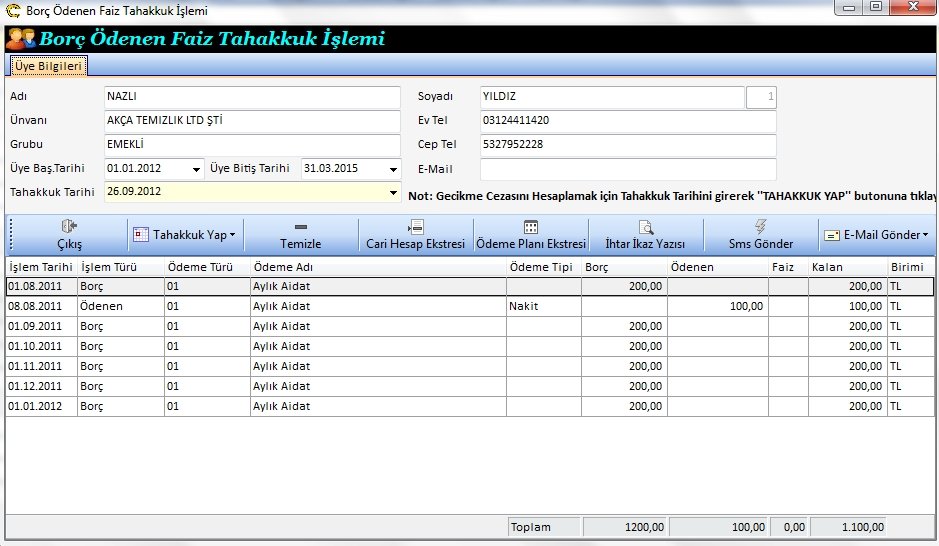The width and height of the screenshot is (939, 546).
Task: Open the Üye Bitiş Tarihi date dropdown
Action: 392,169
